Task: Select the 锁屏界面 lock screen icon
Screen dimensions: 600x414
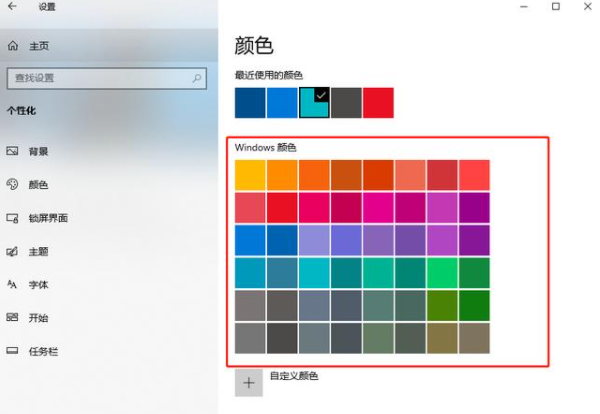Action: pos(13,218)
